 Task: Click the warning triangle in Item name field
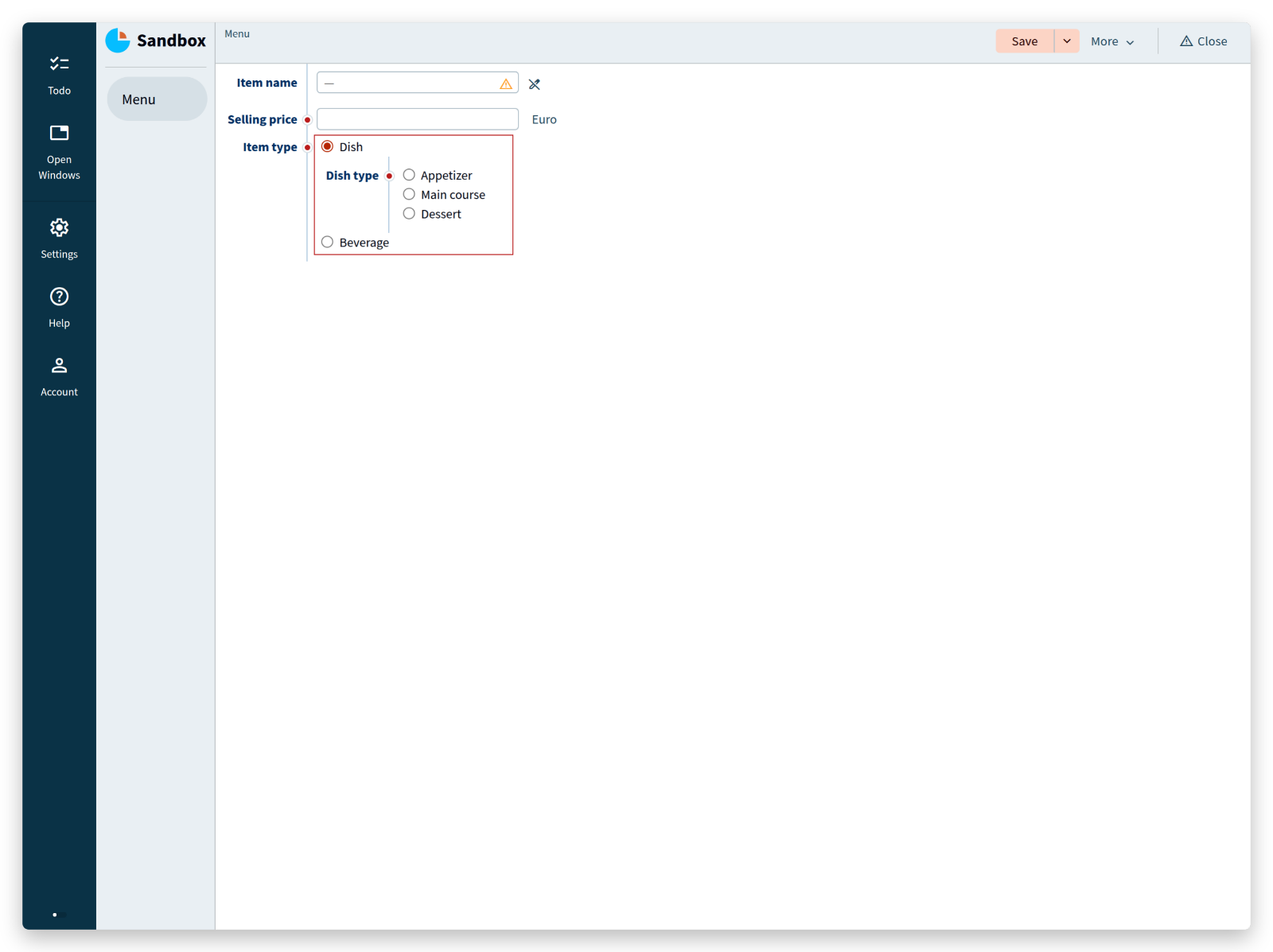coord(506,84)
